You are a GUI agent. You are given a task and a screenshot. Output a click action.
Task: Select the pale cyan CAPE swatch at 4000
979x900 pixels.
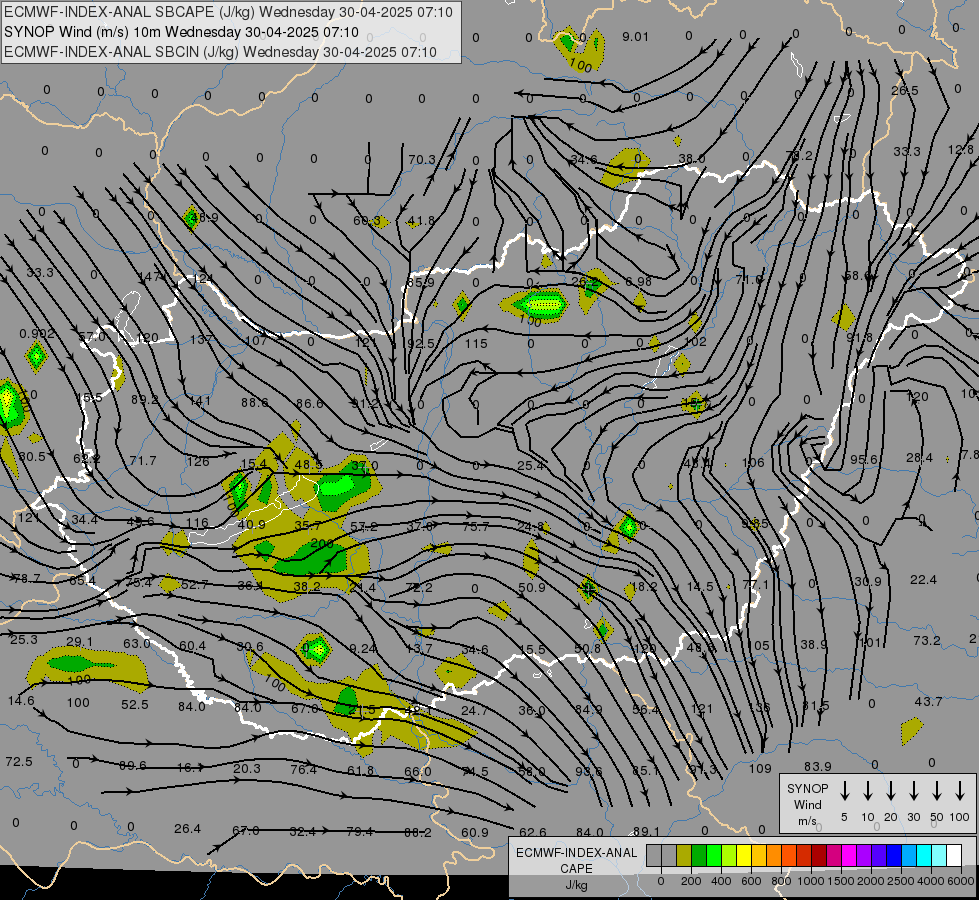point(938,855)
